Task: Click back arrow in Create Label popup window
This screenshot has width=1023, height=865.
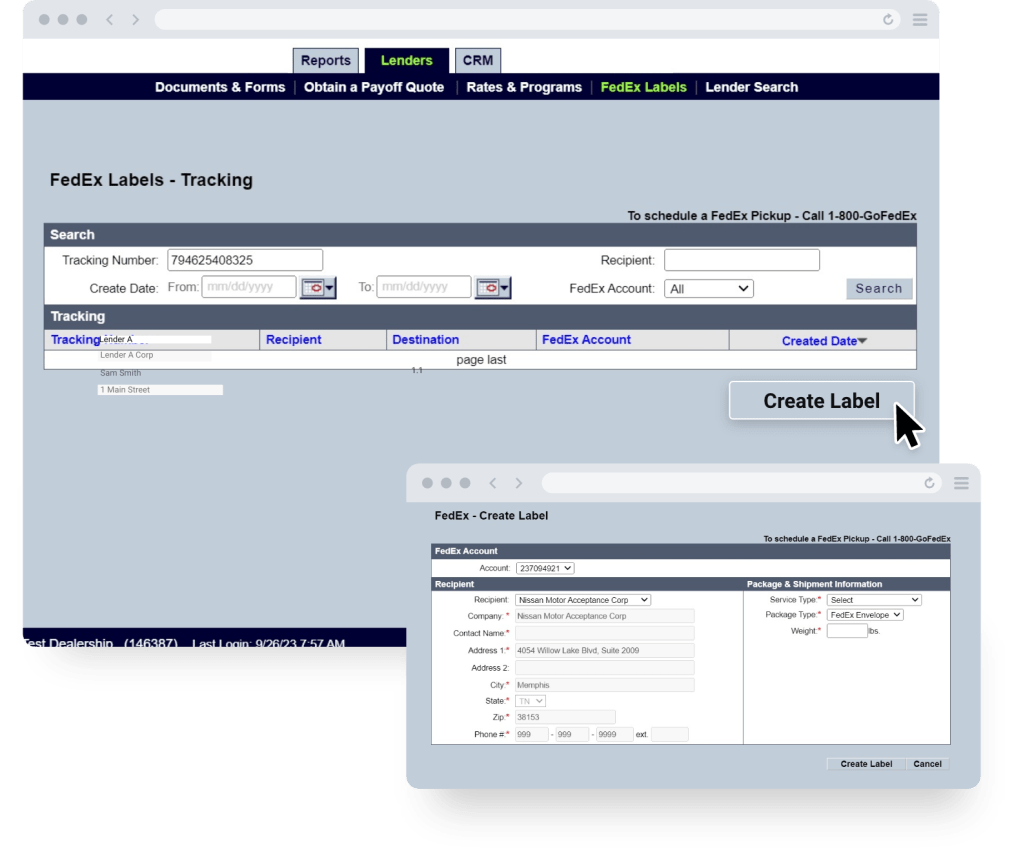Action: [x=493, y=483]
